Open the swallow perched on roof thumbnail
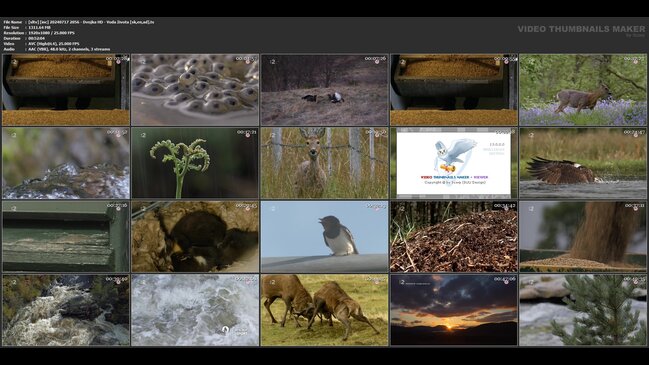 point(324,237)
